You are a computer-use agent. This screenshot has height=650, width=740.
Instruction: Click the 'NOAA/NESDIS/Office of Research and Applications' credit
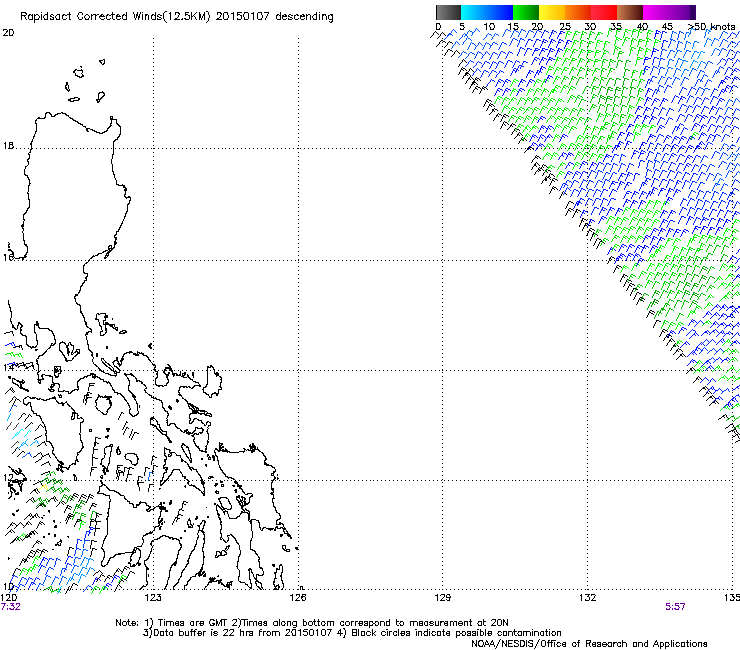[x=589, y=643]
